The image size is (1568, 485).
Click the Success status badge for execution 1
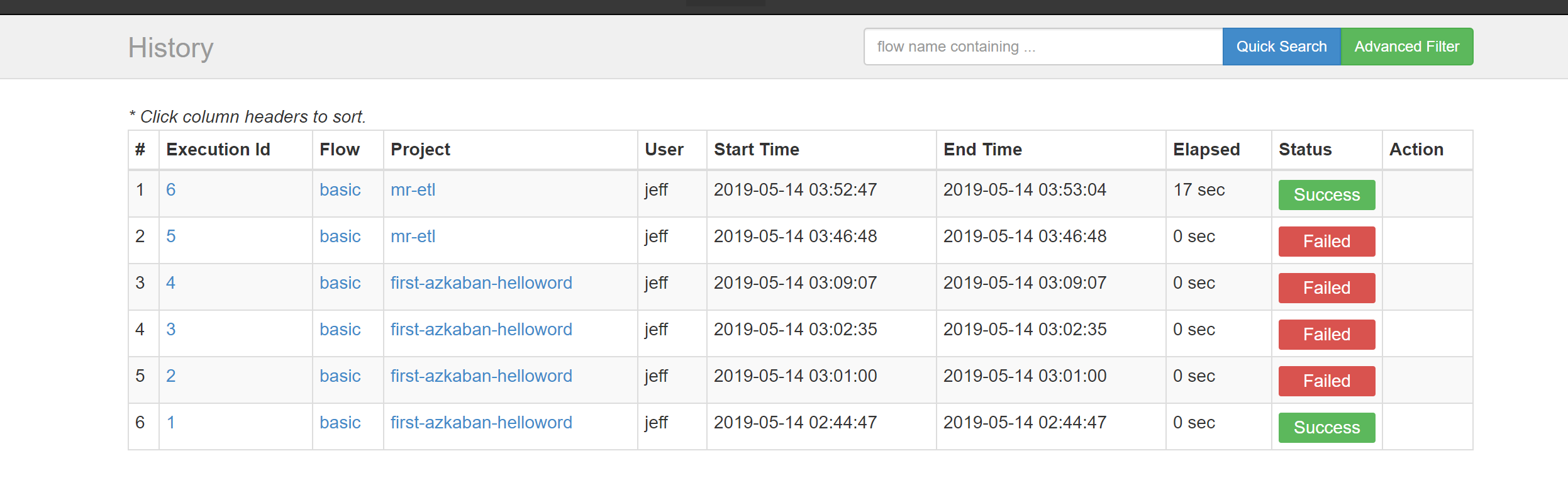[x=1326, y=428]
